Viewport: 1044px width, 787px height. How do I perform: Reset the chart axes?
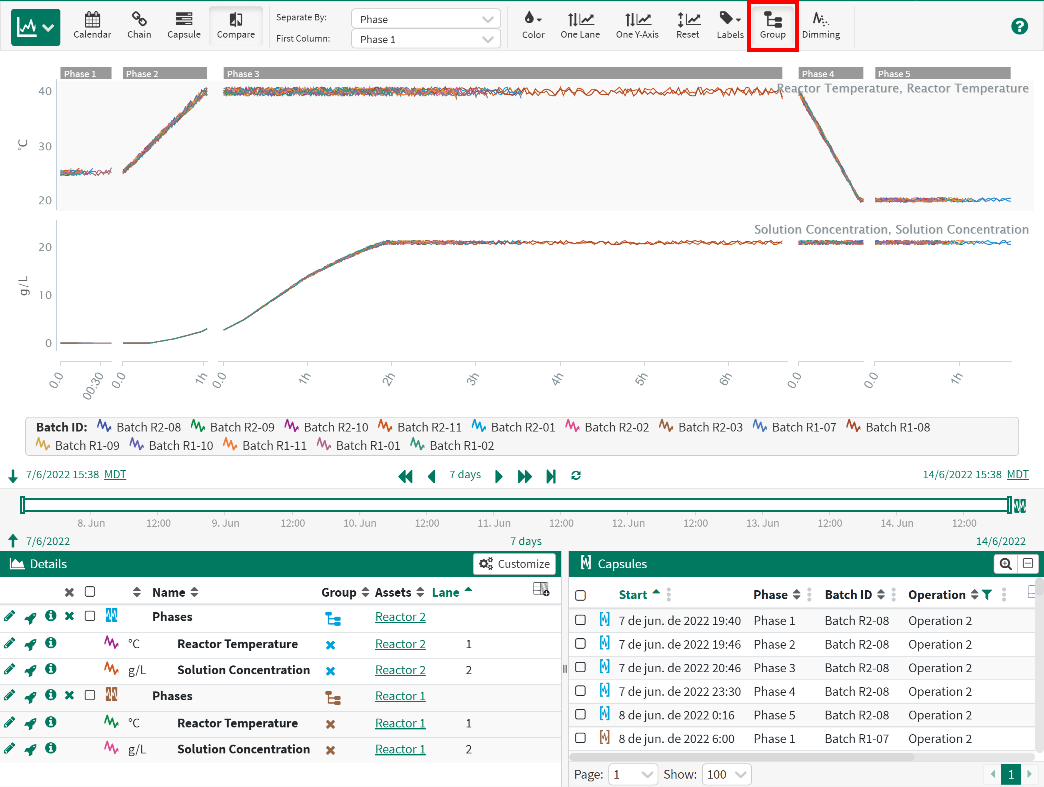click(688, 25)
